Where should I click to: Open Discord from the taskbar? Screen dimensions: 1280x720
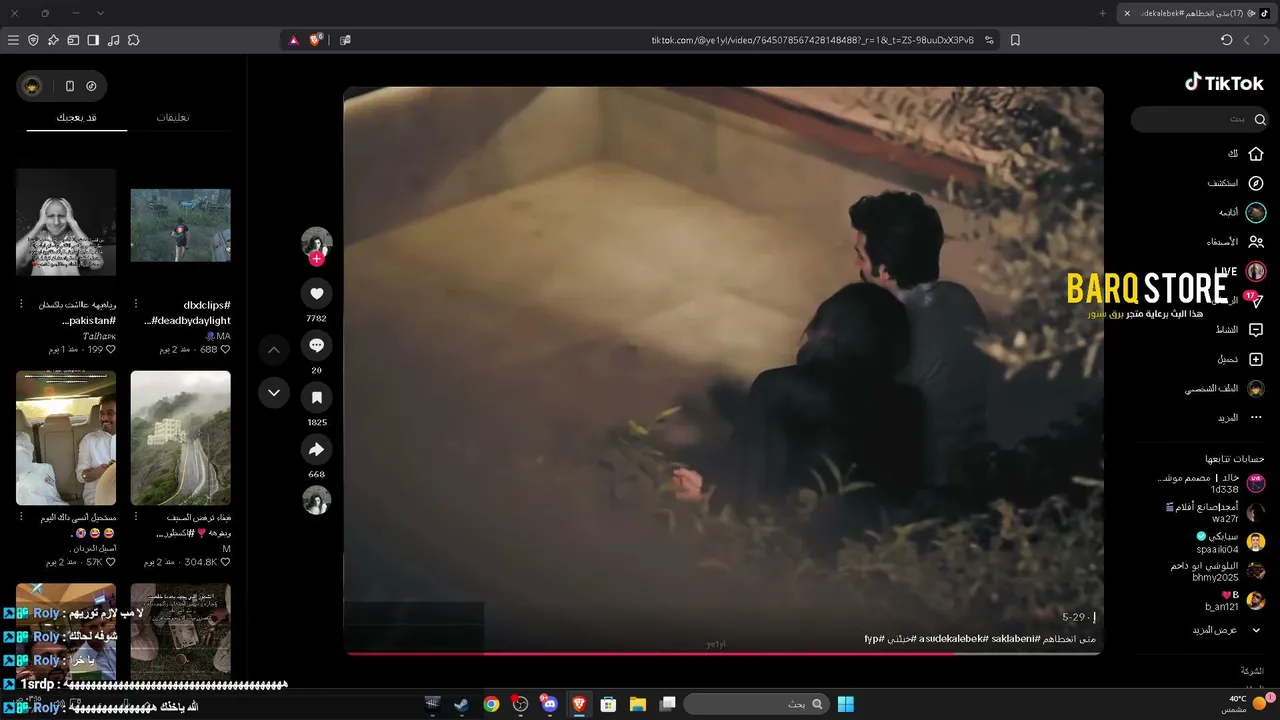pyautogui.click(x=549, y=704)
